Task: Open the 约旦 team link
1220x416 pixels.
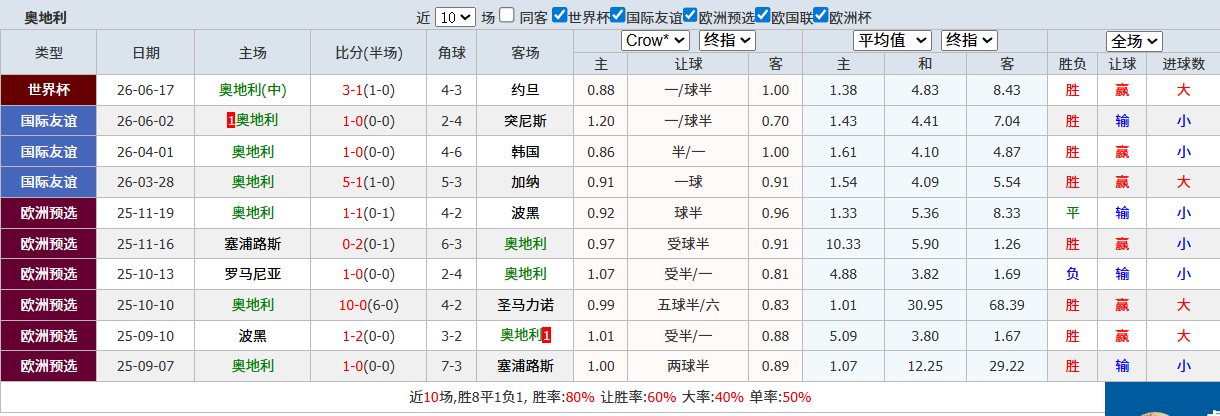Action: pyautogui.click(x=525, y=90)
